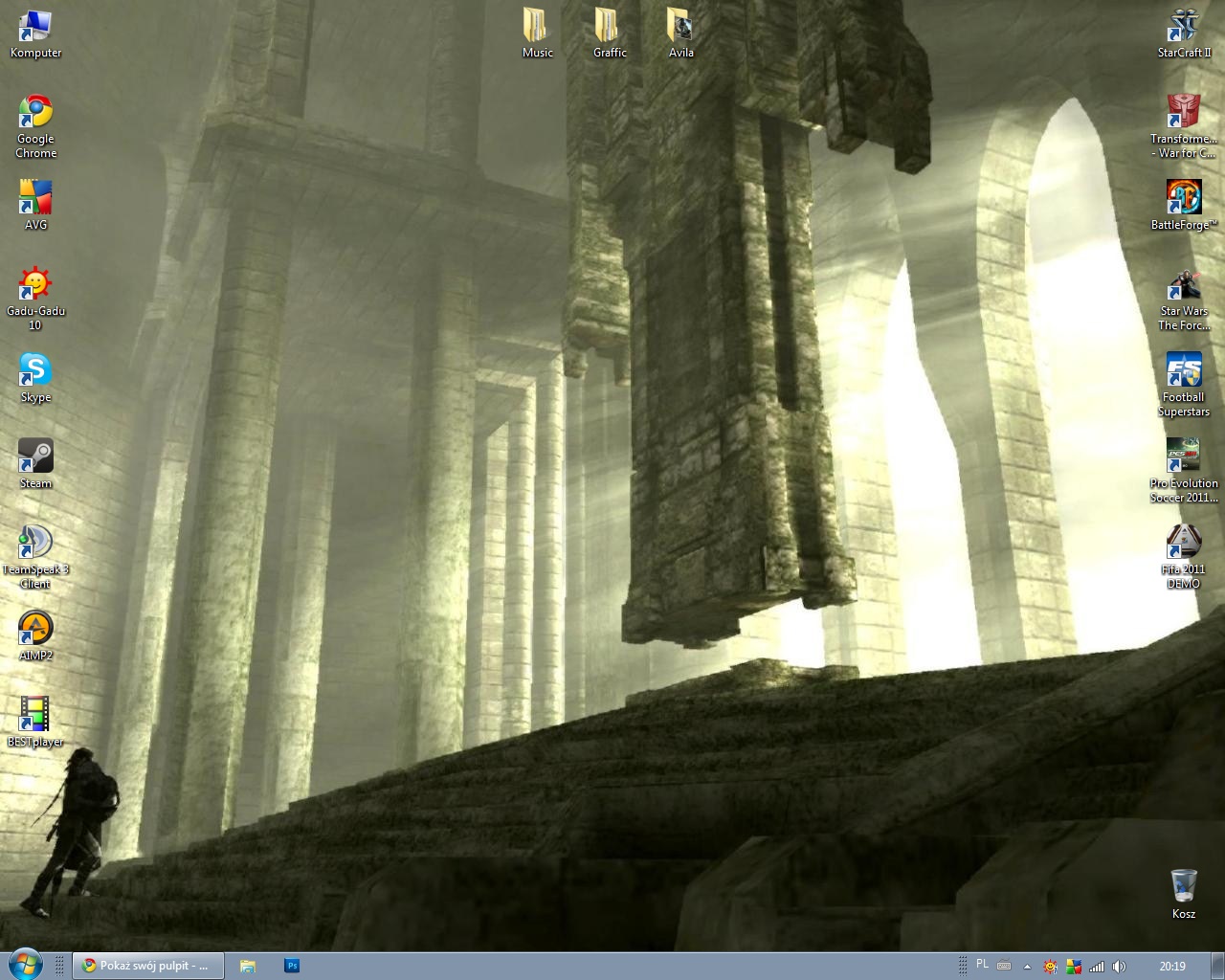1225x980 pixels.
Task: Open the Komputer desktop icon
Action: tap(35, 33)
